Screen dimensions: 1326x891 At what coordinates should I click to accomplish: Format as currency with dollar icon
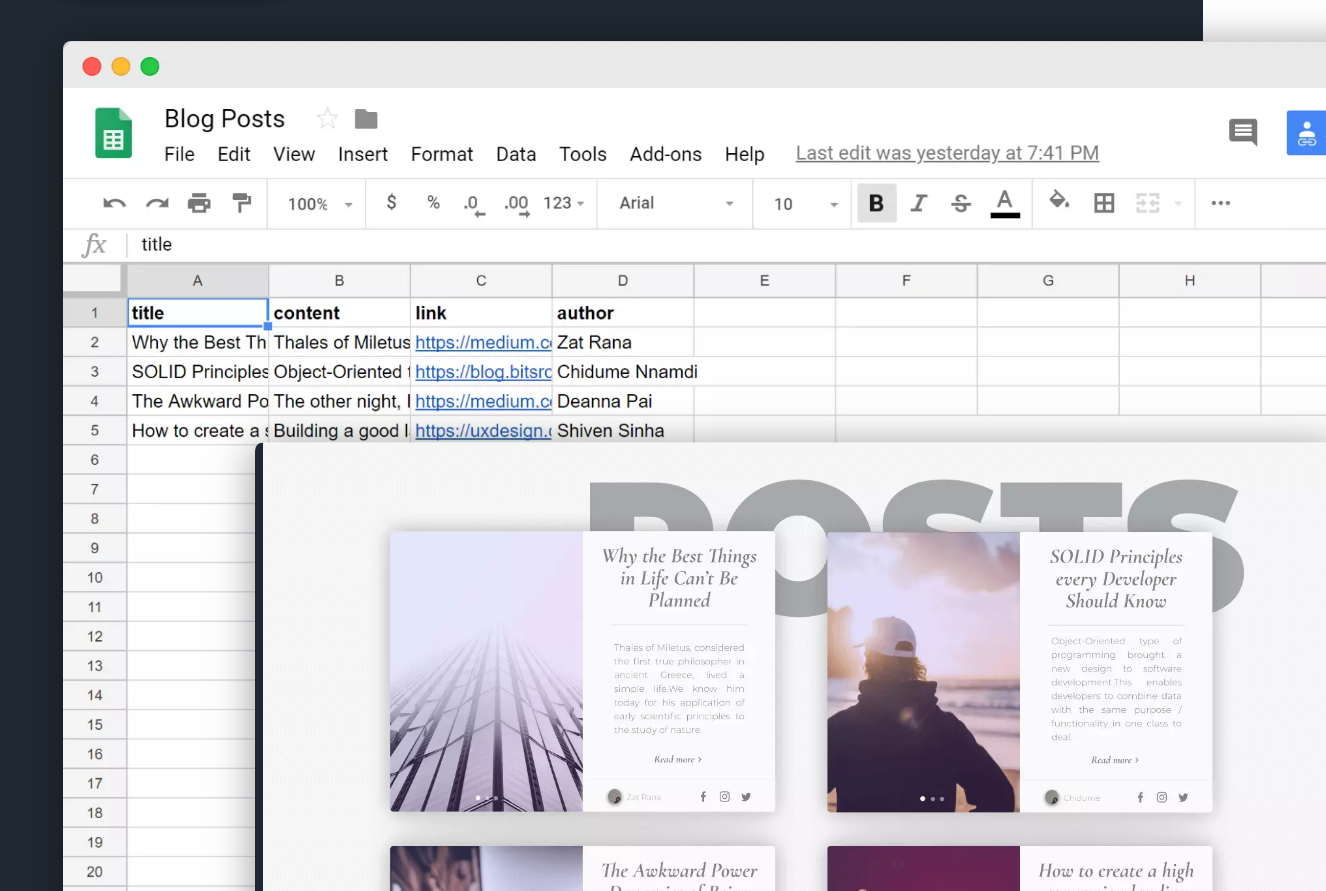(x=391, y=202)
